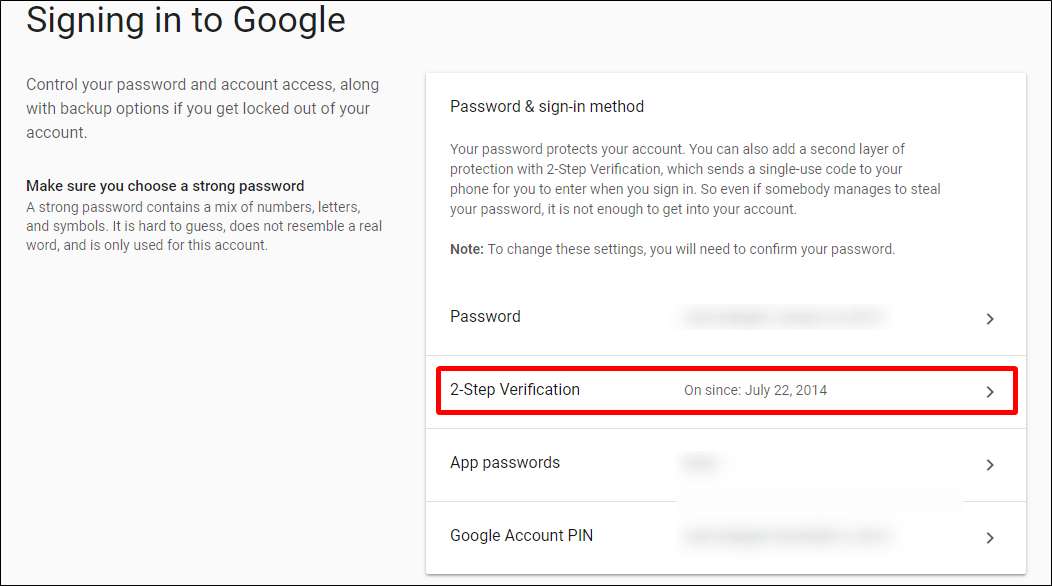This screenshot has width=1052, height=586.
Task: Click the 'On since: July 22, 2014' text
Action: tap(755, 390)
